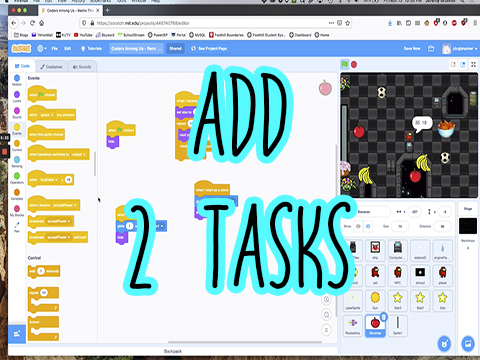Open the account username dropdown

(x=460, y=49)
